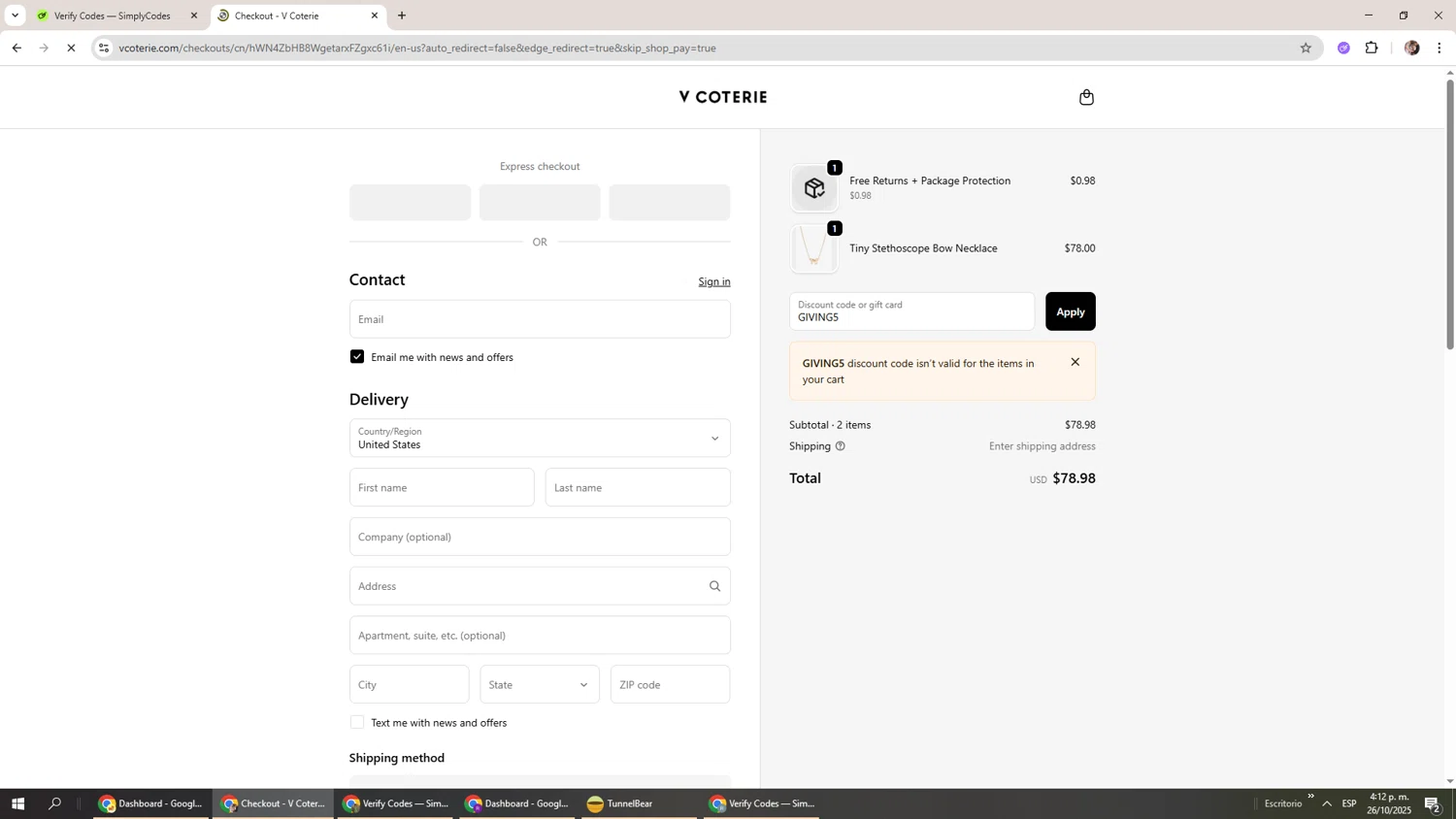Click the address search magnifier icon
The height and width of the screenshot is (819, 1456).
pos(714,586)
